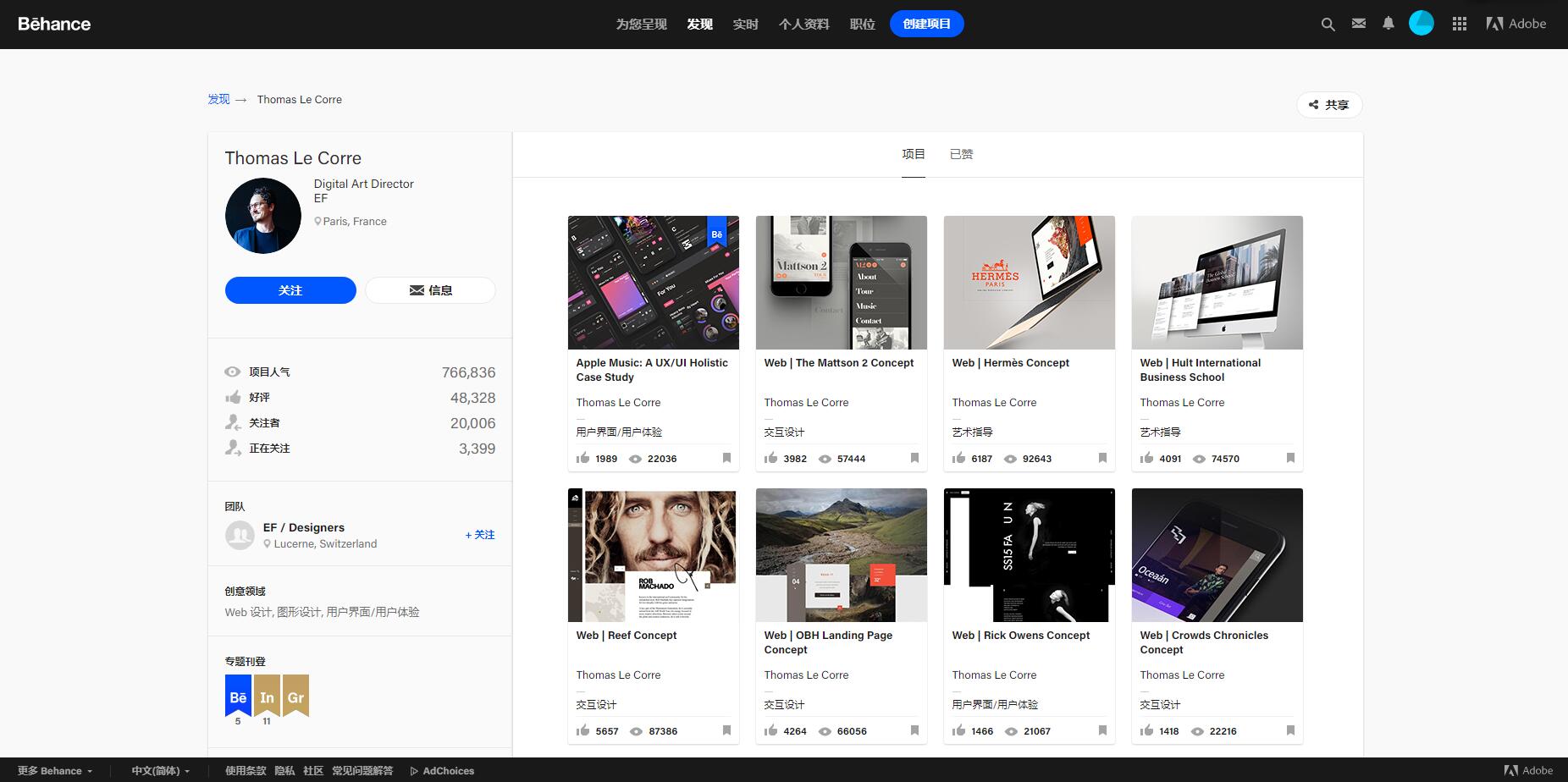Open the Hult International Business School thumbnail

coord(1217,283)
